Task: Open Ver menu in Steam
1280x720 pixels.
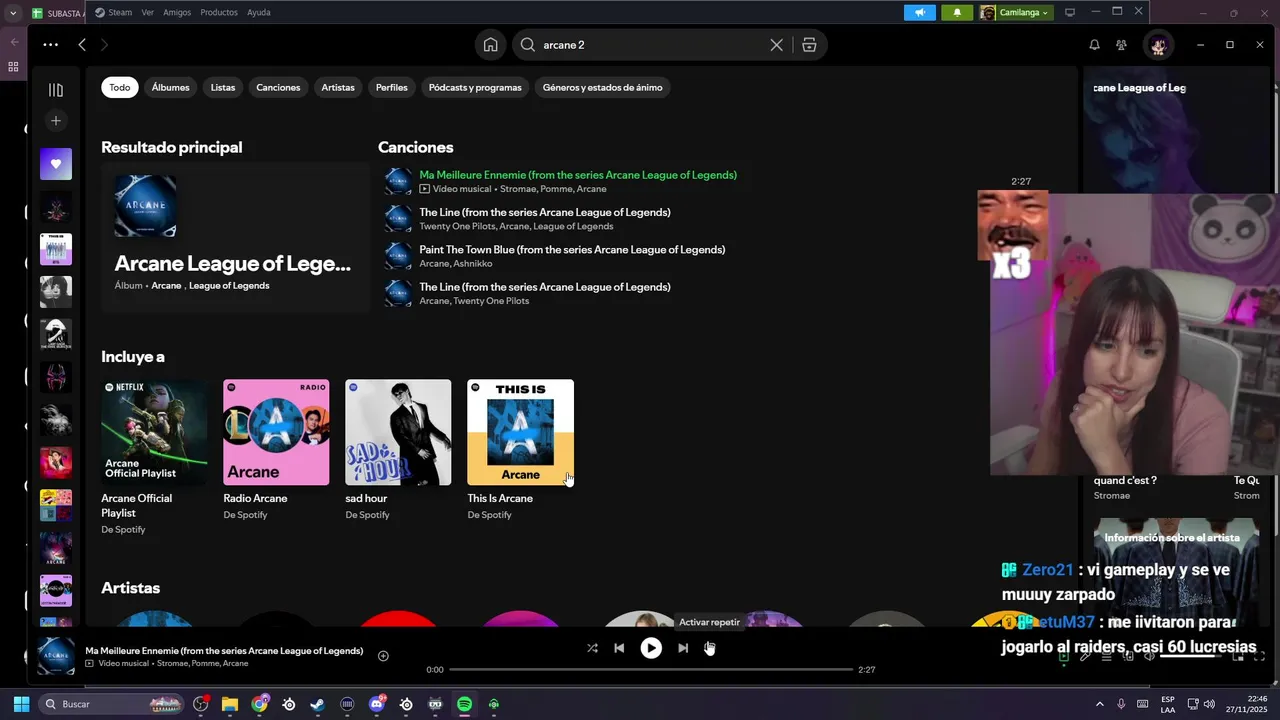Action: pos(147,13)
